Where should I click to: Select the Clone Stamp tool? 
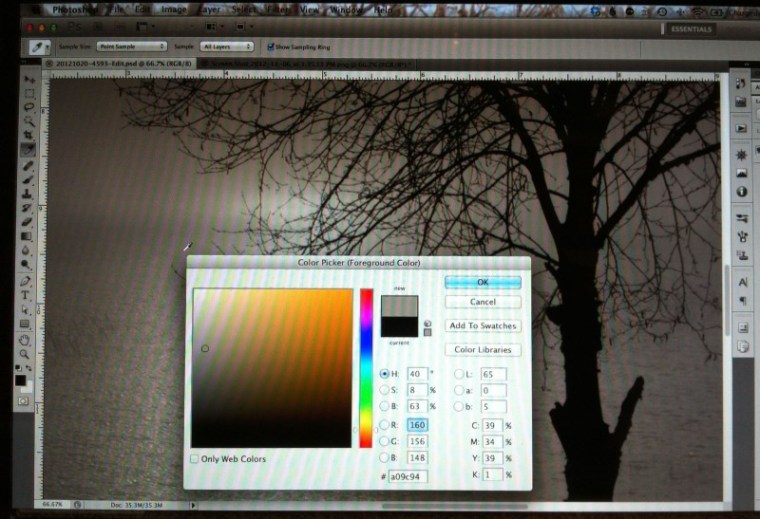[x=27, y=194]
